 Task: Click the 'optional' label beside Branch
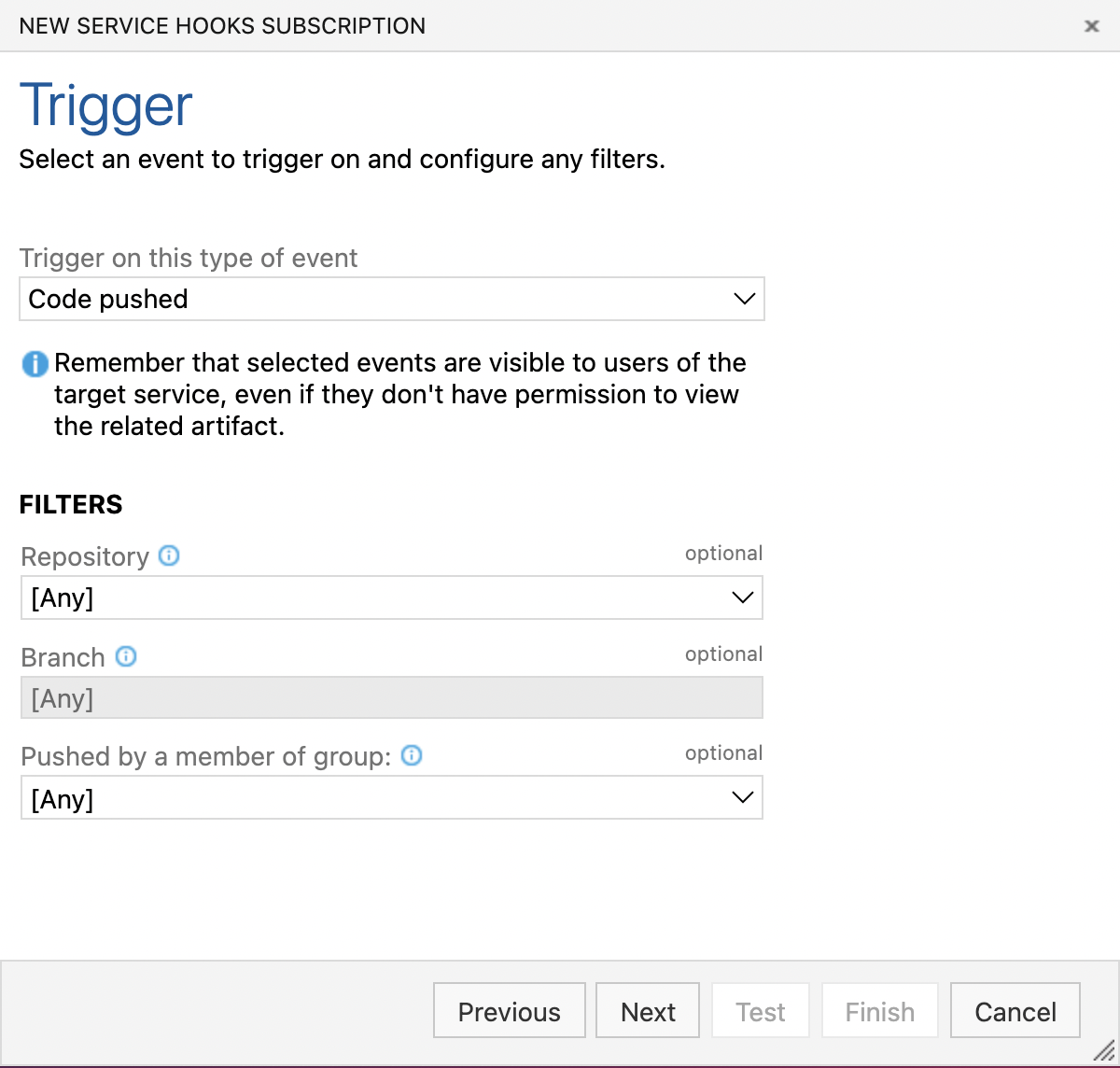pos(724,653)
